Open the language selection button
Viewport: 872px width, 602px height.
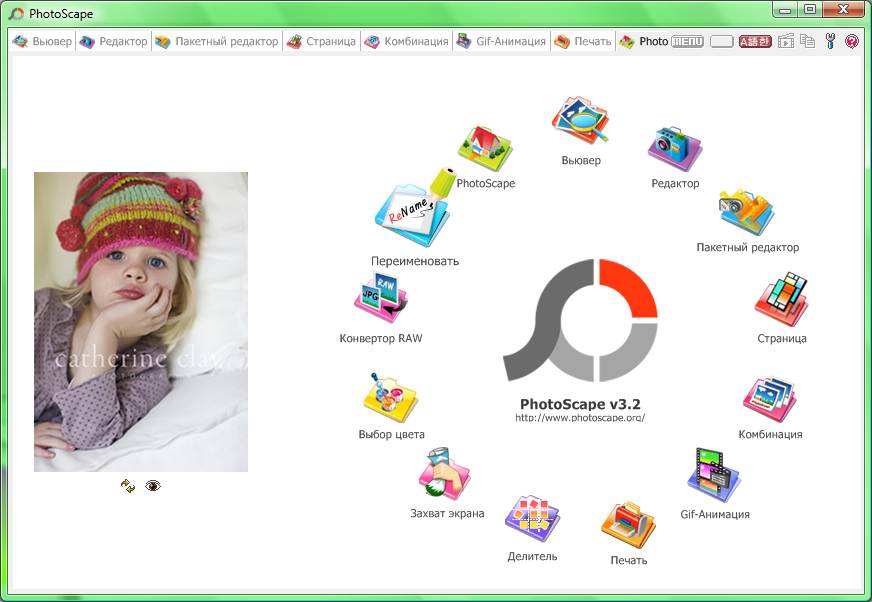[755, 42]
